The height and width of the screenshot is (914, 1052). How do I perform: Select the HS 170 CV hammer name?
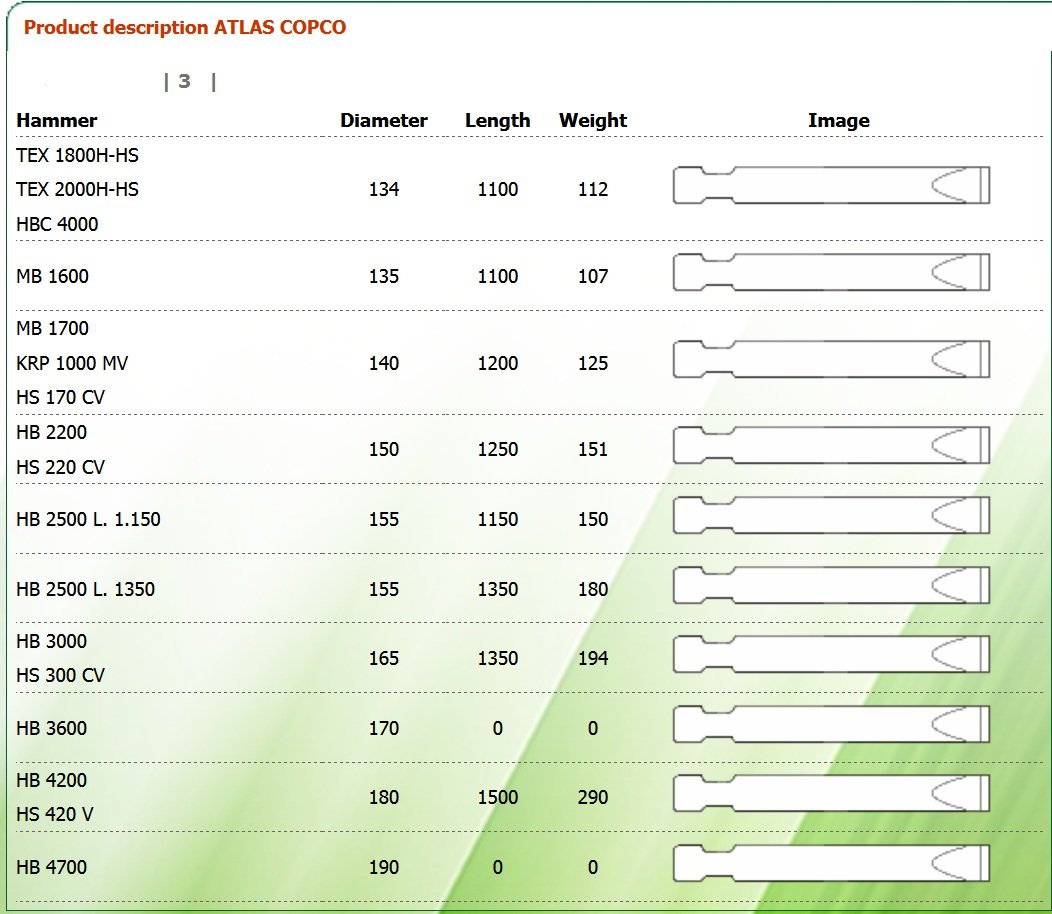tap(60, 397)
